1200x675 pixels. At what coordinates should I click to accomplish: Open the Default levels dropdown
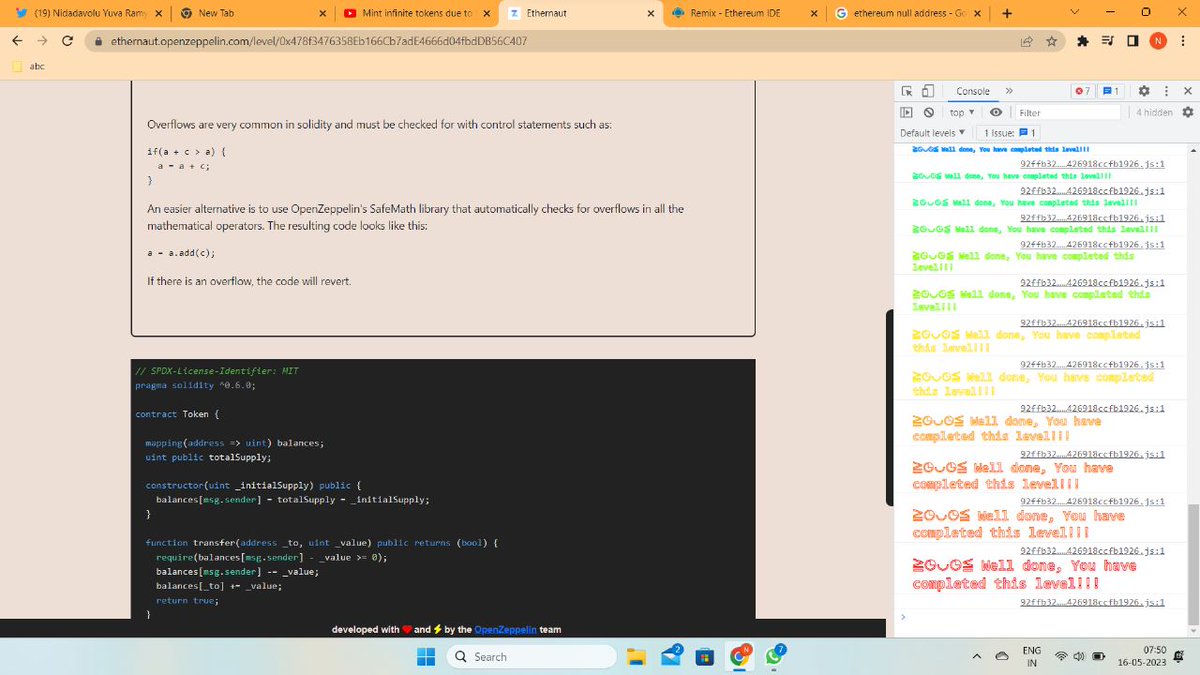pos(932,133)
